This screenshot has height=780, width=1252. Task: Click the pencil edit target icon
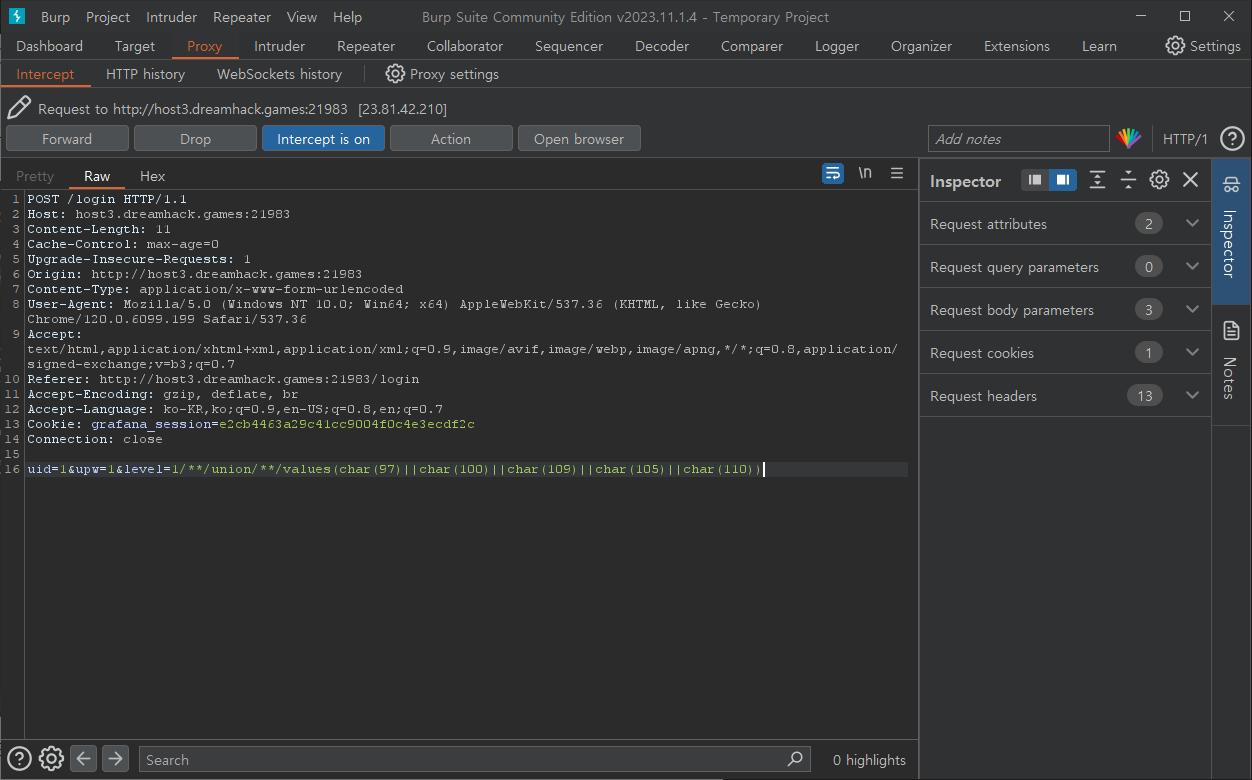[19, 108]
